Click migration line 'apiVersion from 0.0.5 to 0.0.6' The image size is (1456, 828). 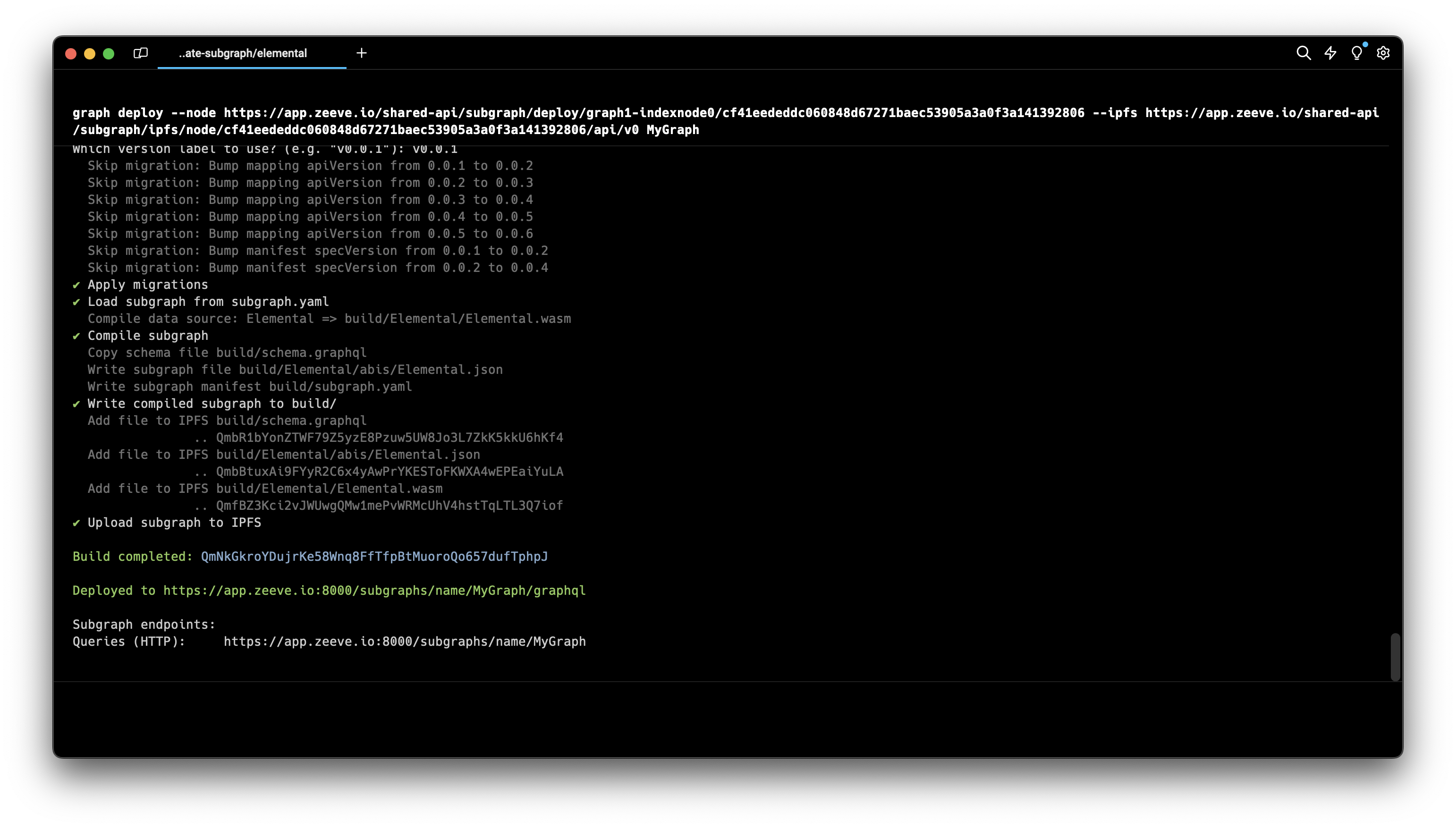[x=311, y=234]
